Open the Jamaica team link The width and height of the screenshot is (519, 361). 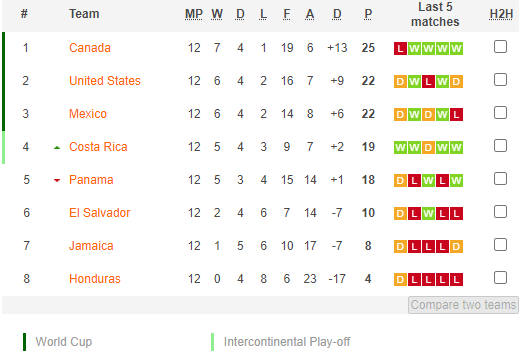(91, 246)
